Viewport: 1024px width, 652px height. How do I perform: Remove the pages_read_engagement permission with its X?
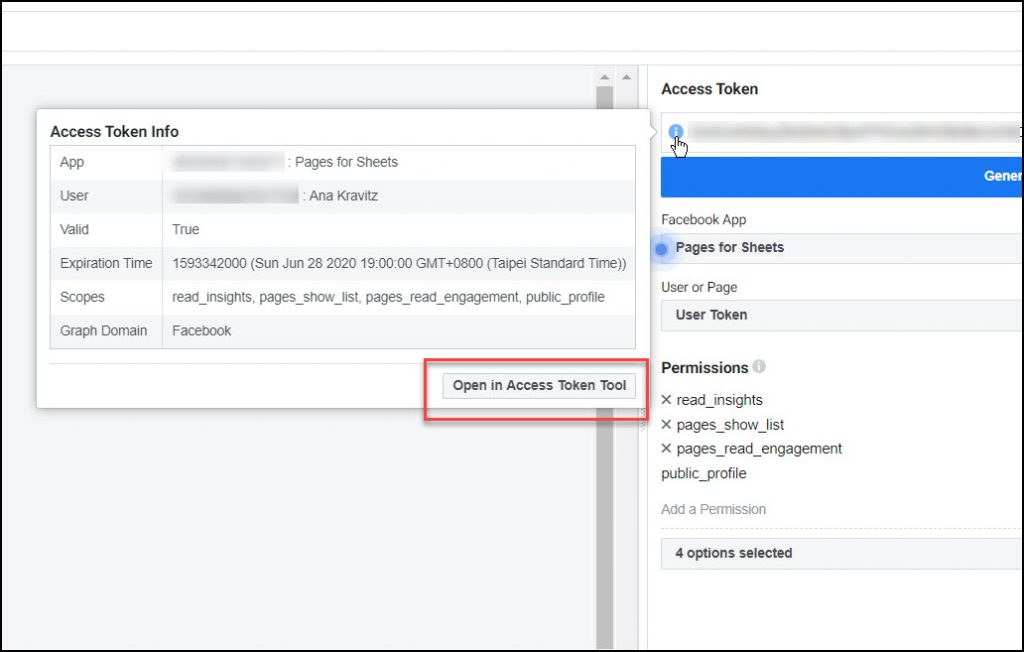point(666,449)
